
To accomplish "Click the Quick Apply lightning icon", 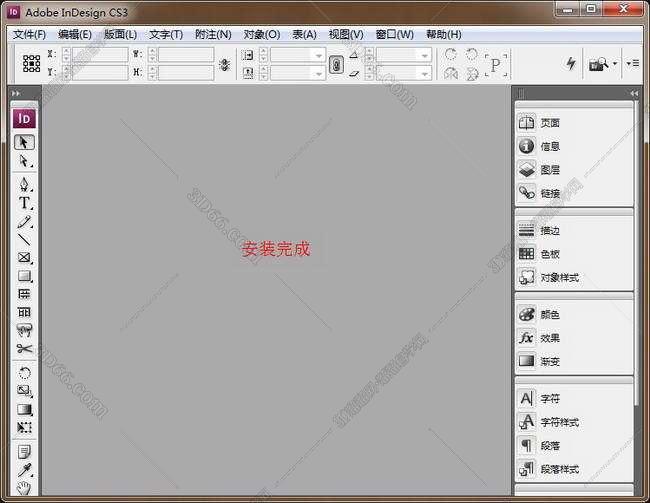I will tap(571, 63).
